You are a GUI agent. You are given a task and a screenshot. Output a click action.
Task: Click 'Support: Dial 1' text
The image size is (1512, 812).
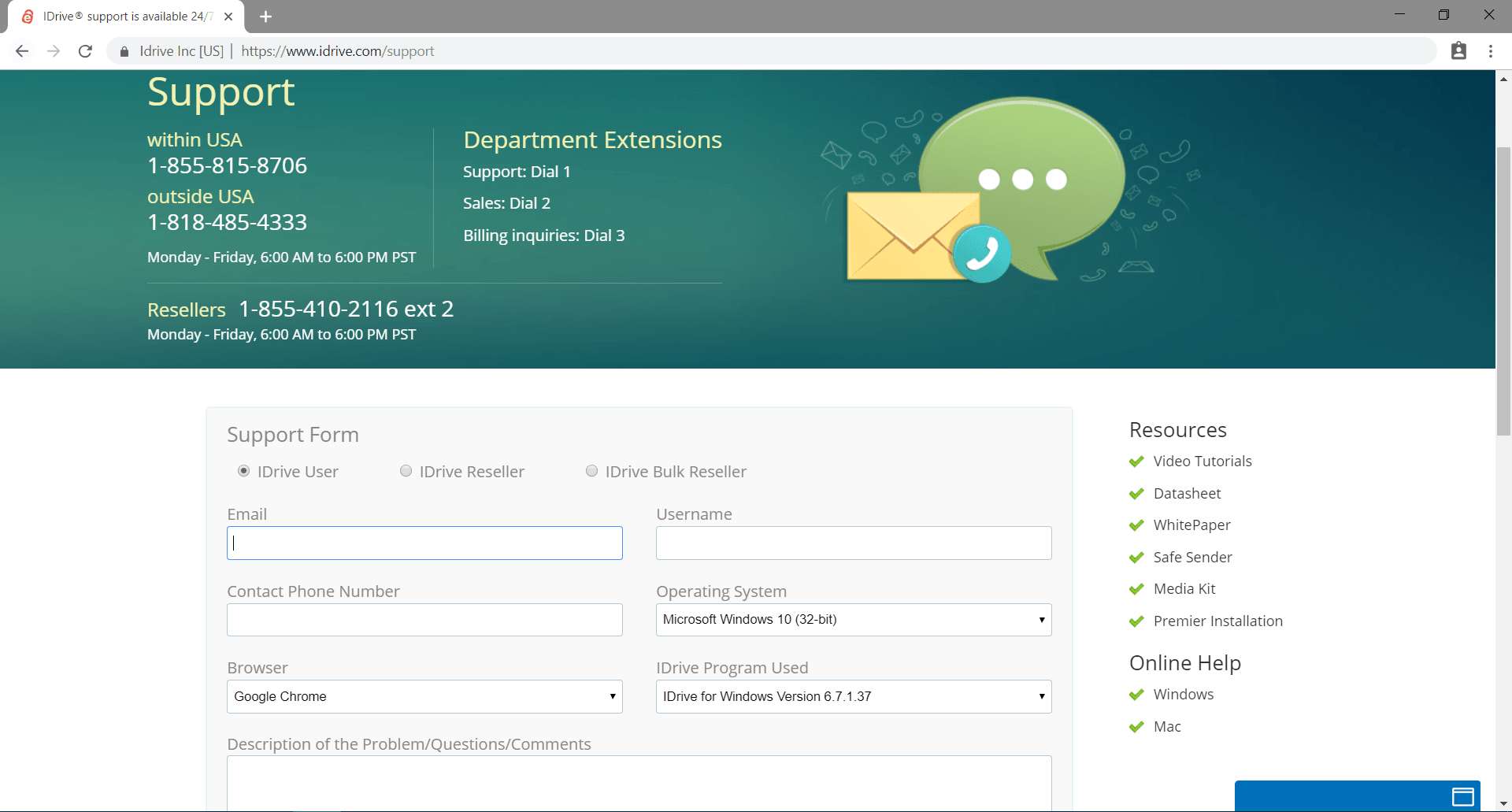pos(517,172)
